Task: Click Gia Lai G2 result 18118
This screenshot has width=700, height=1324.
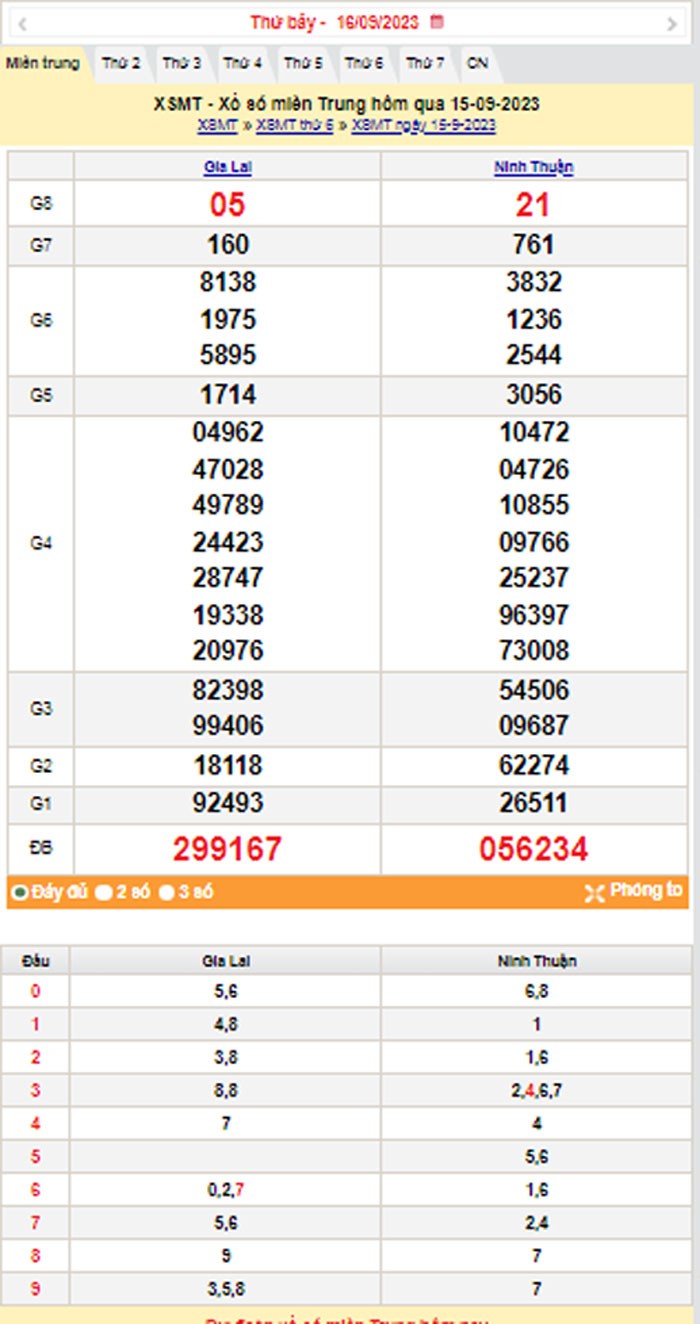Action: (x=228, y=766)
